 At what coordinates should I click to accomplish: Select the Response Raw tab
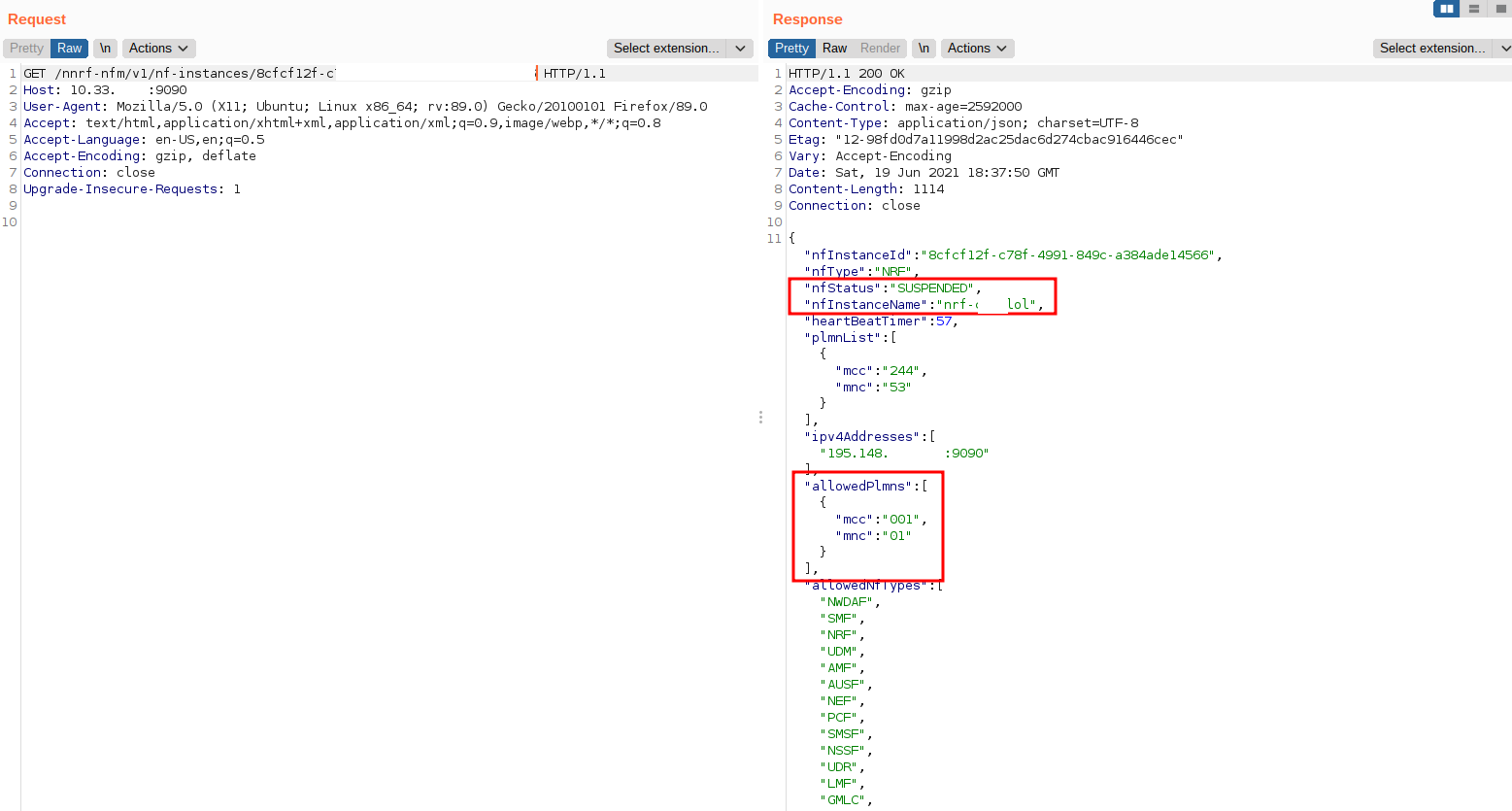834,48
